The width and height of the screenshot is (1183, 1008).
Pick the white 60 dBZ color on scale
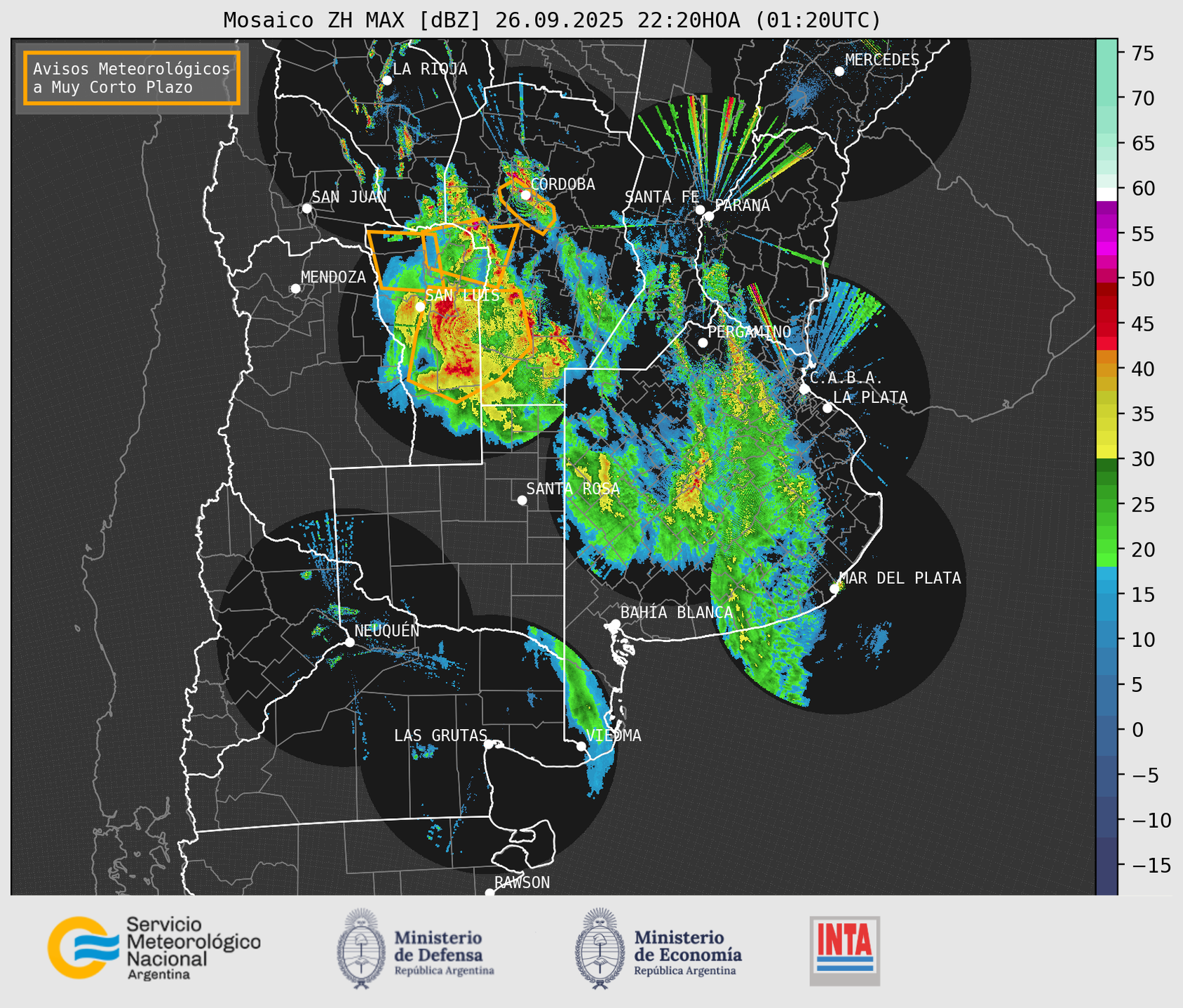tap(1106, 193)
